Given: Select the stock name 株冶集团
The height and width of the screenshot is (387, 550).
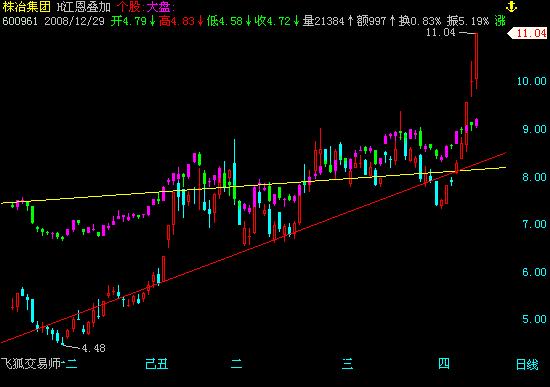Looking at the screenshot, I should [26, 7].
